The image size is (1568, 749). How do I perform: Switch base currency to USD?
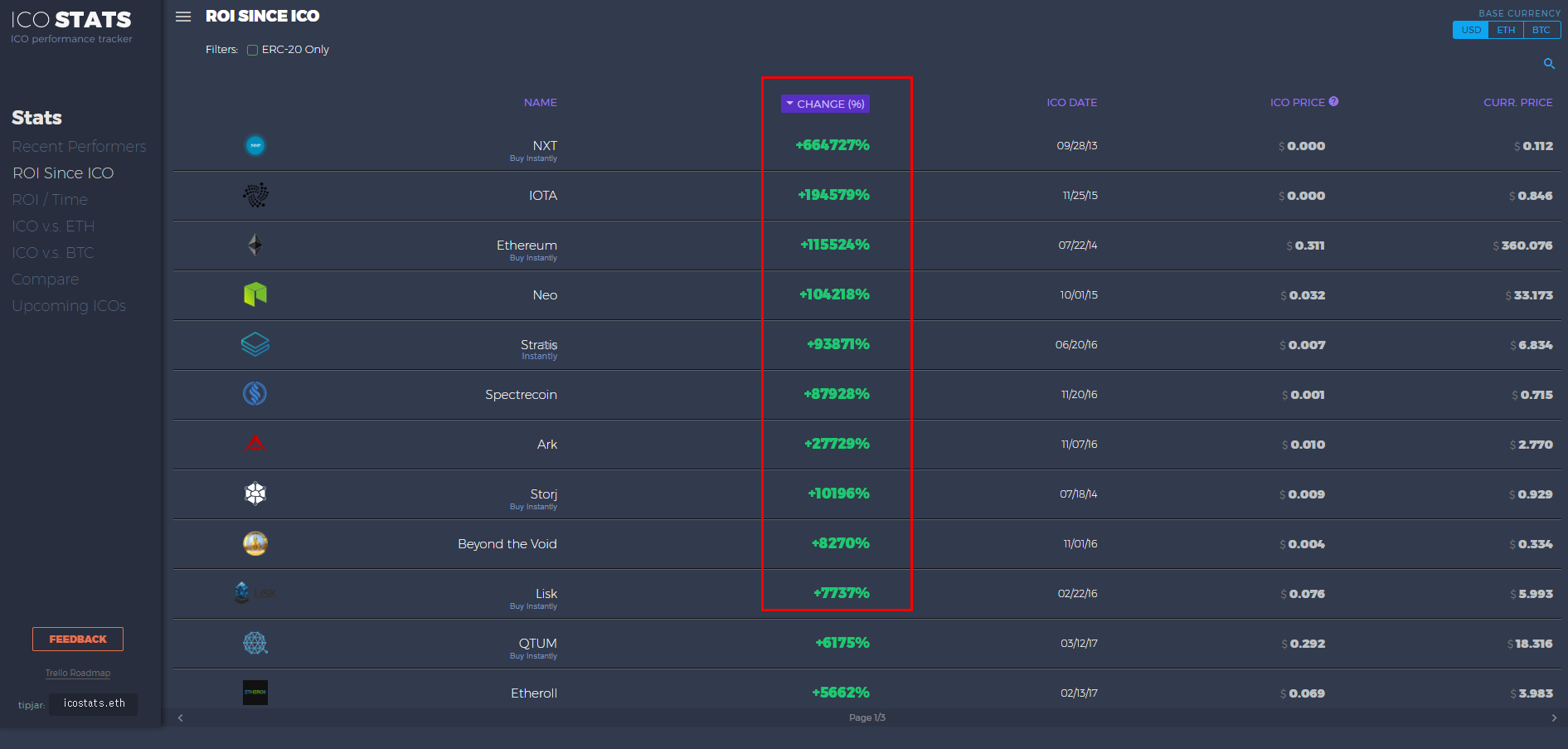tap(1471, 30)
